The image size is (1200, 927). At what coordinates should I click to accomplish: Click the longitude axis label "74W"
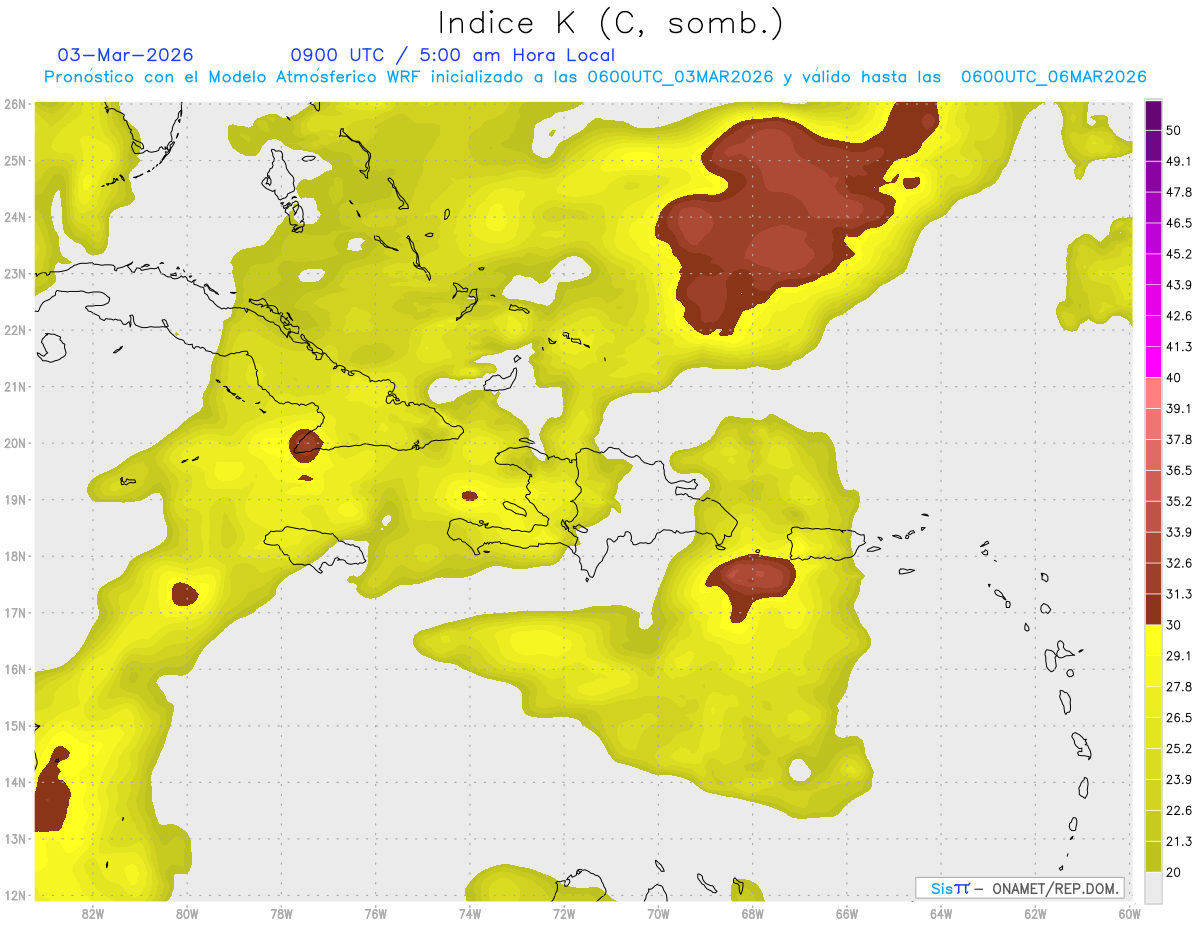pos(470,913)
